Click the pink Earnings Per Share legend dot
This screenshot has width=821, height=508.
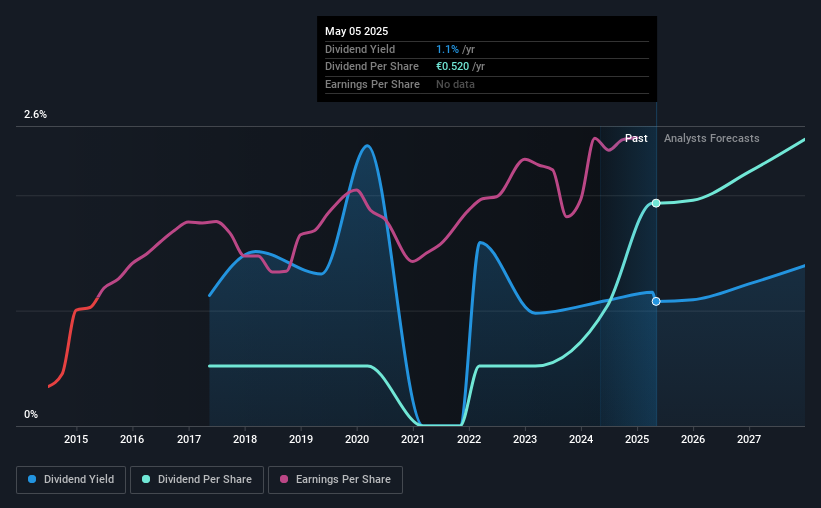[284, 479]
